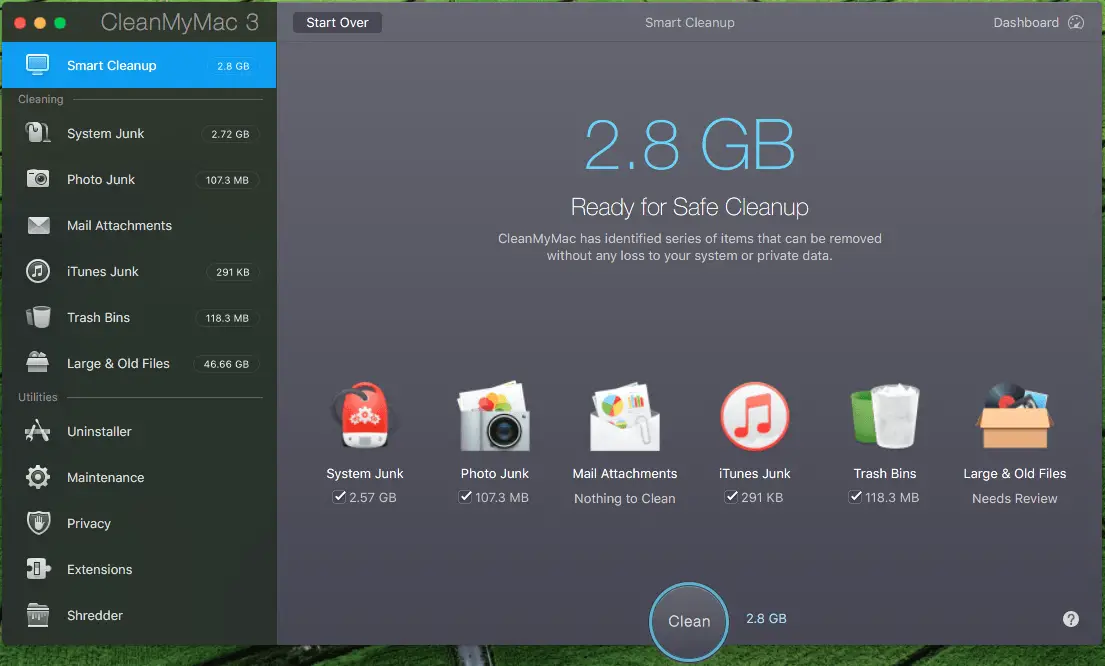
Task: Click the Dashboard gauge icon
Action: (x=1075, y=23)
